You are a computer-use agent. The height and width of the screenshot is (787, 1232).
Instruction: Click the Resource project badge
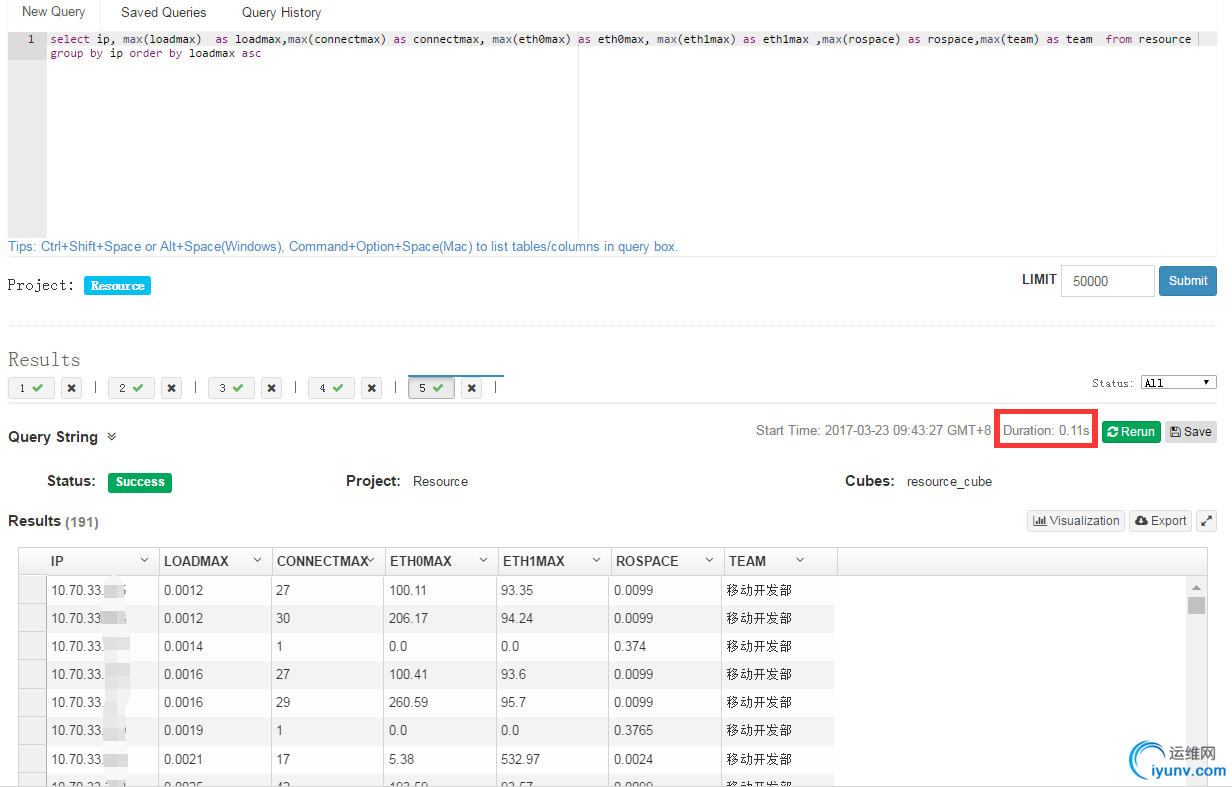(x=117, y=286)
